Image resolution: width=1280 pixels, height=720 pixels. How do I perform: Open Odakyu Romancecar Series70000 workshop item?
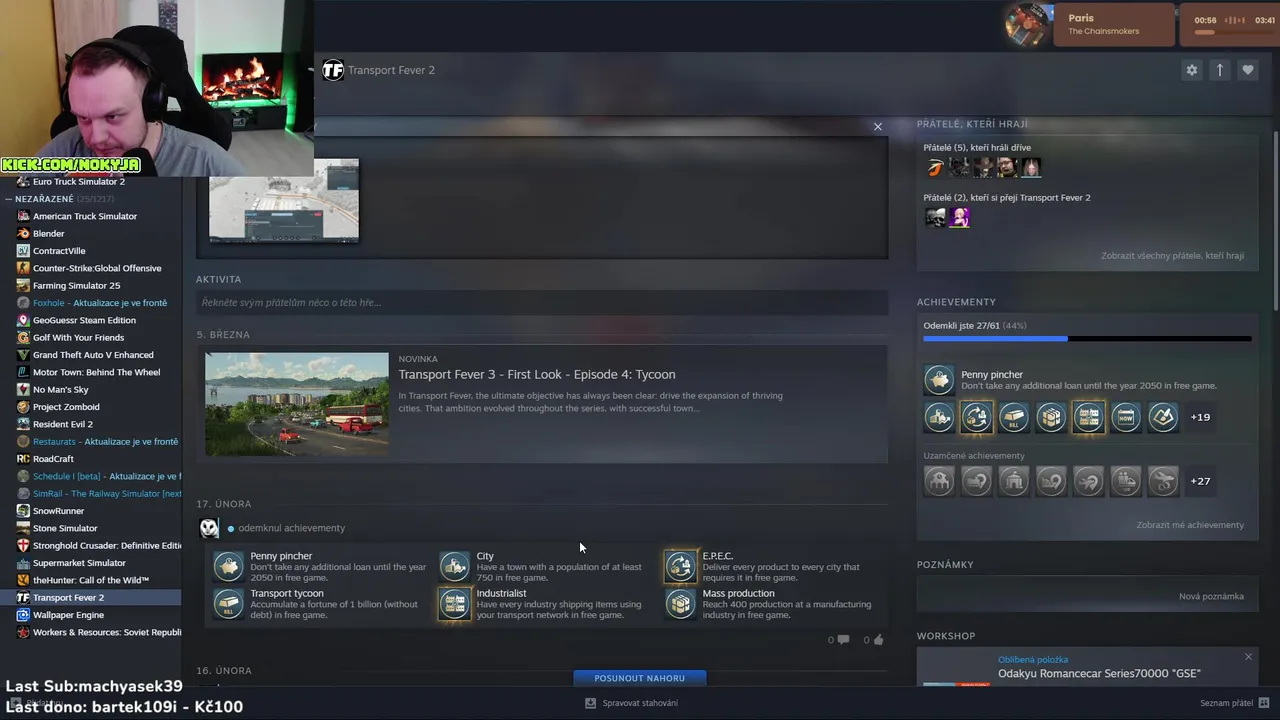(x=1099, y=673)
